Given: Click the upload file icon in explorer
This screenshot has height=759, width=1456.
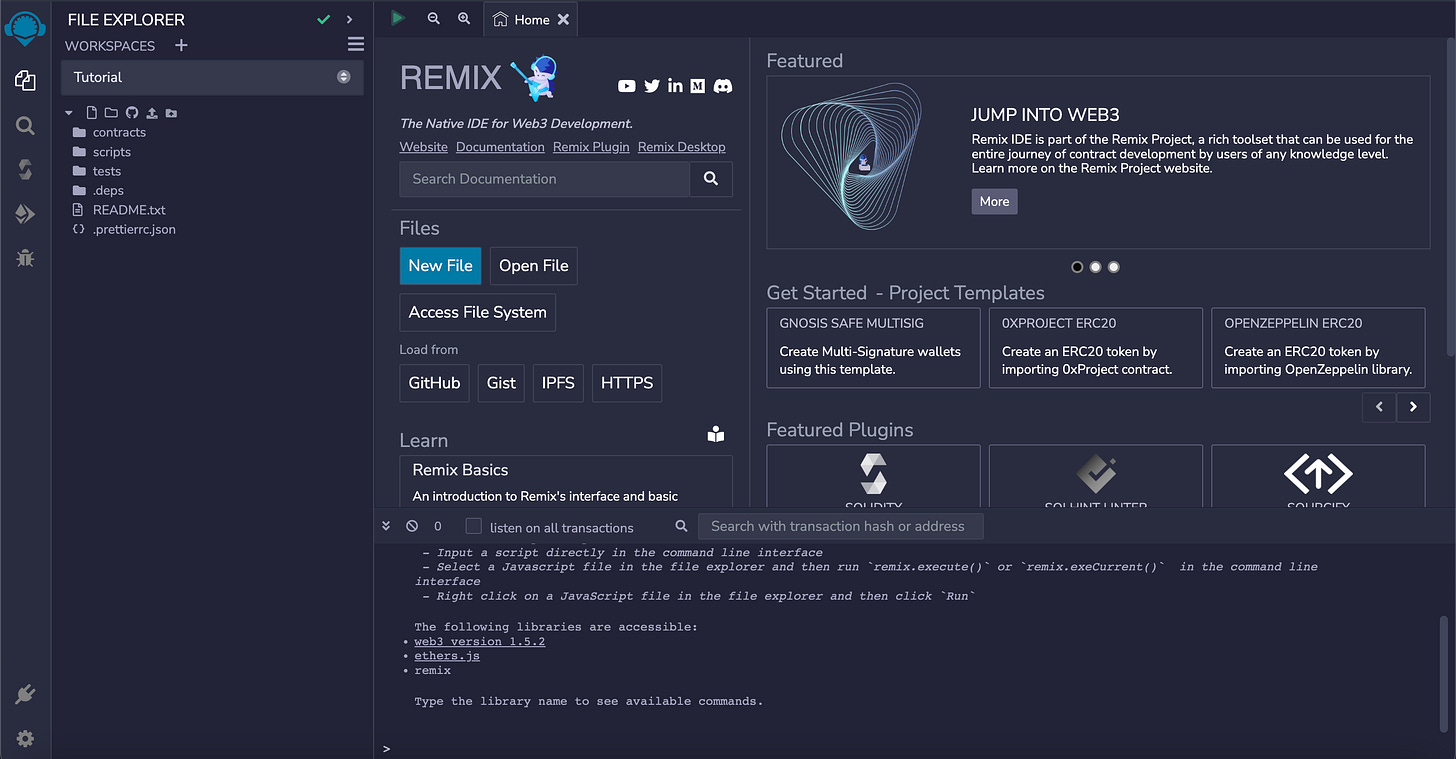Looking at the screenshot, I should tap(152, 113).
